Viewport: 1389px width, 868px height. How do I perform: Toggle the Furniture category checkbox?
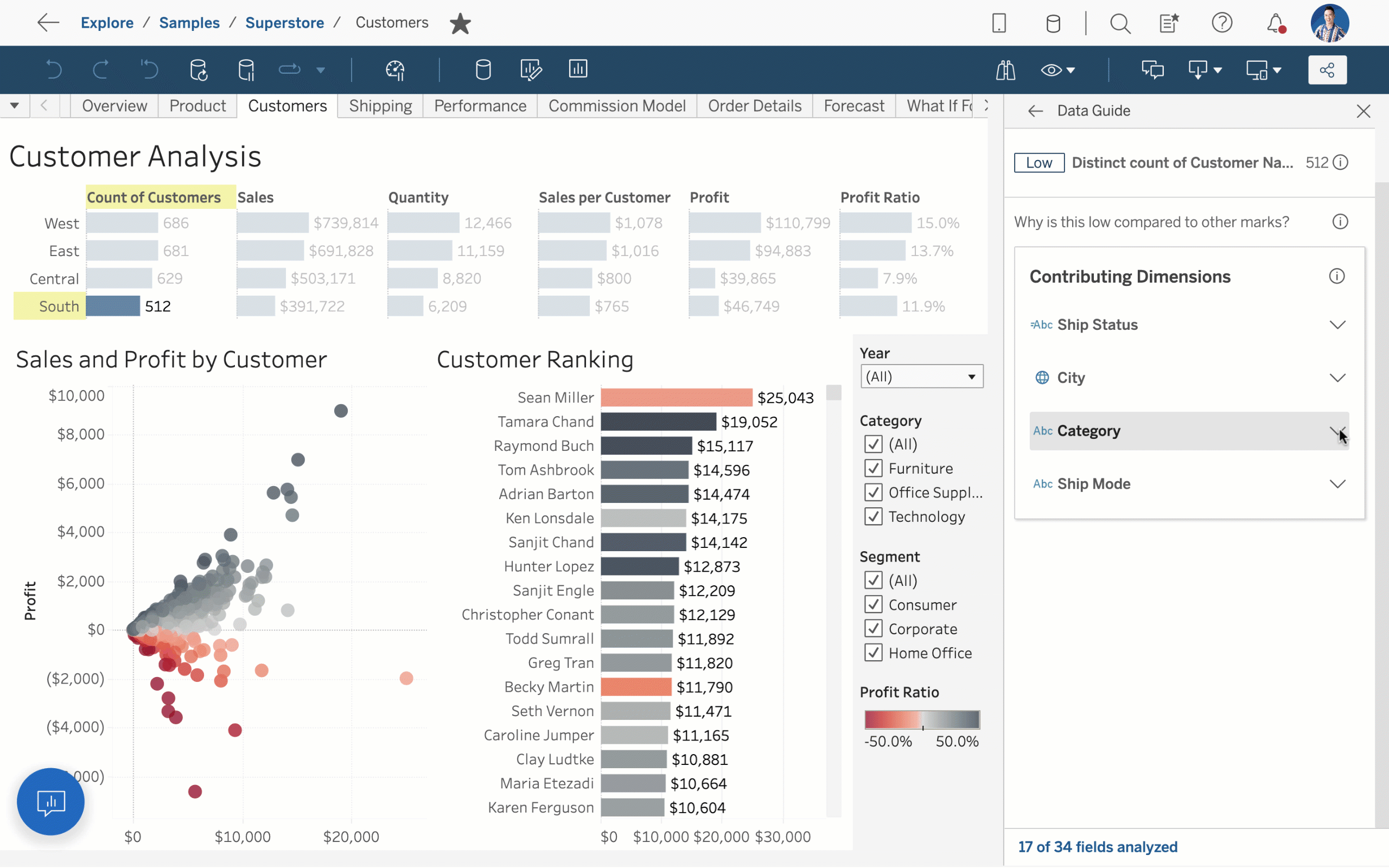coord(872,468)
